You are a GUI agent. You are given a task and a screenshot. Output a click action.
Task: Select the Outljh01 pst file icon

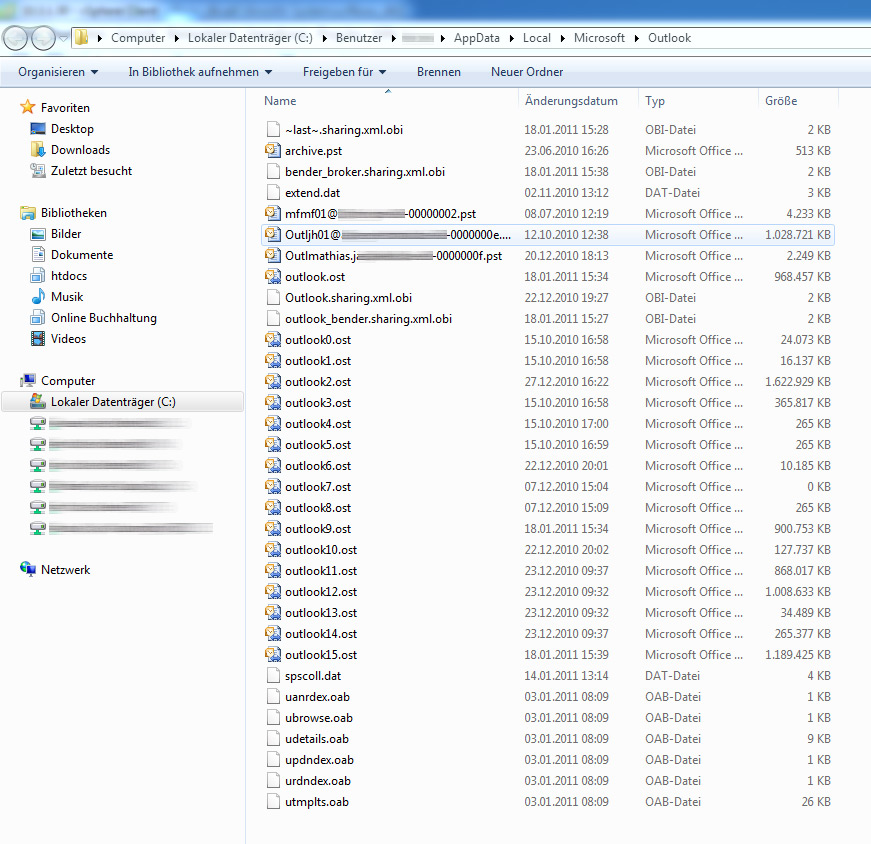[273, 234]
